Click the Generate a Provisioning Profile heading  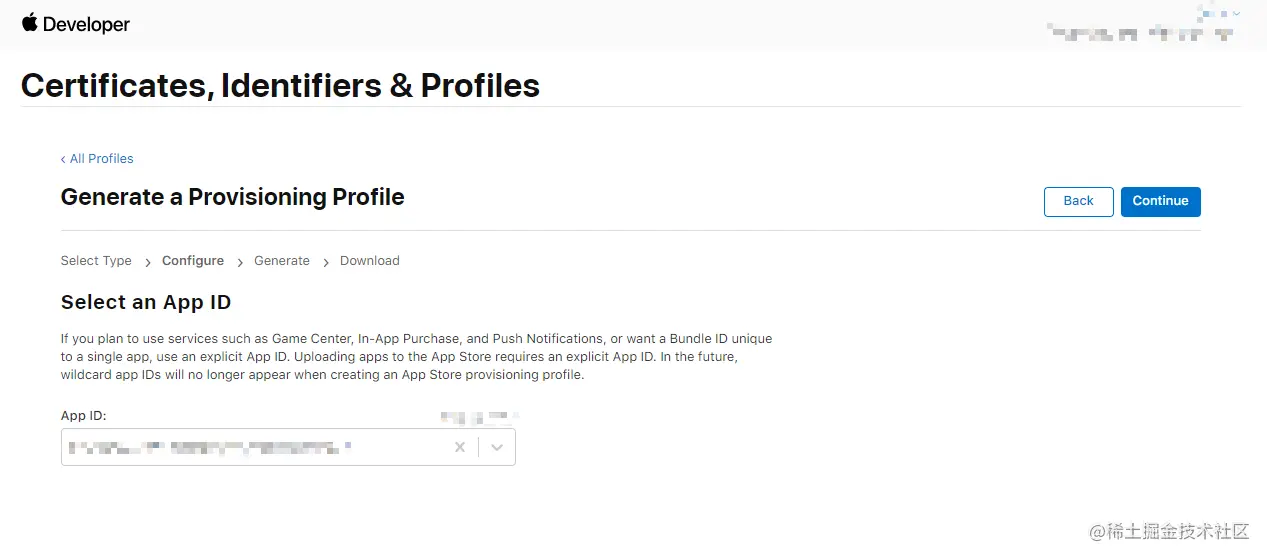click(232, 197)
